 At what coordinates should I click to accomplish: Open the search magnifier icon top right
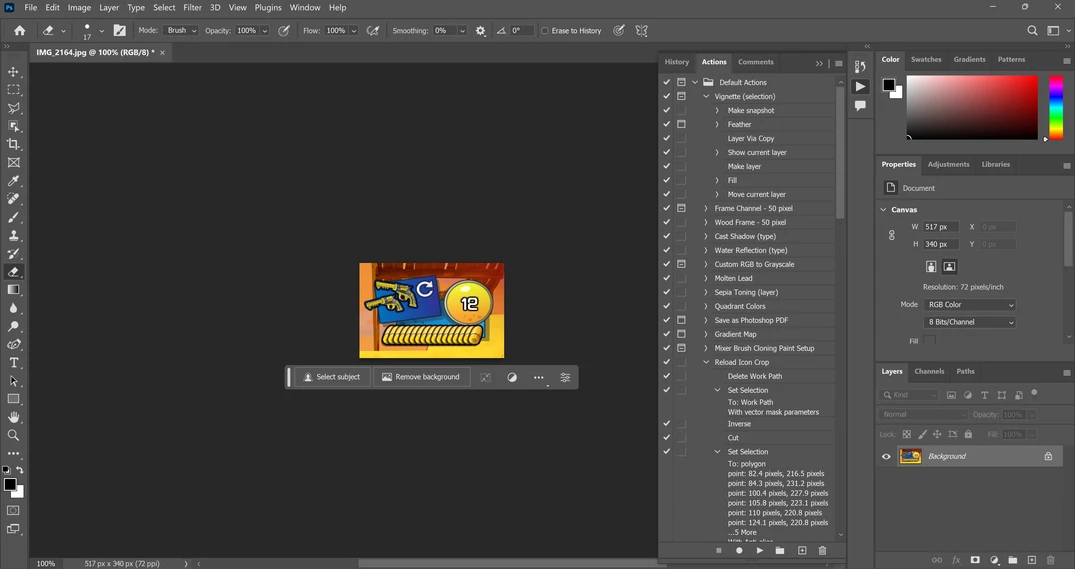coord(1032,30)
